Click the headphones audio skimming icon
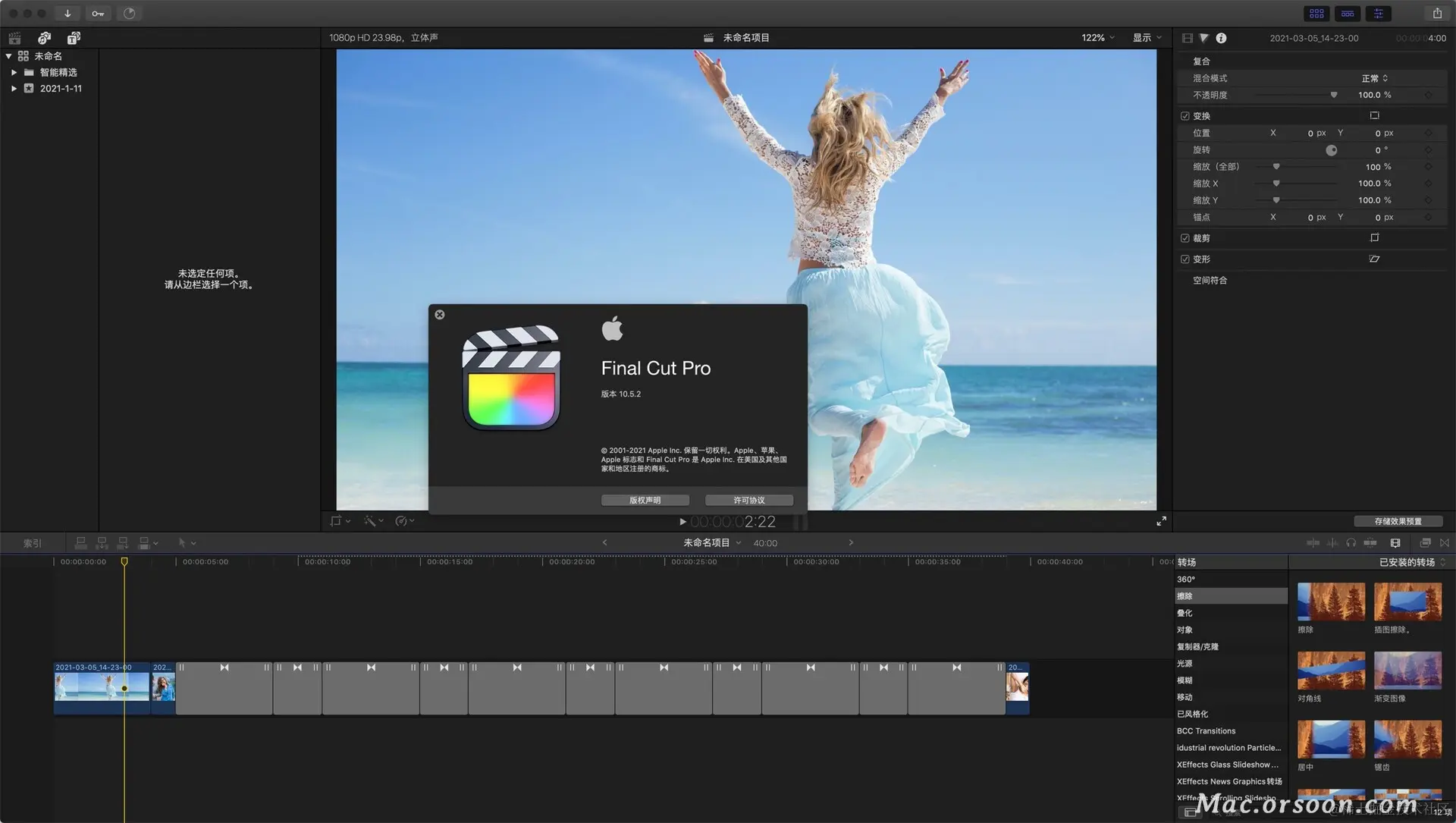 click(x=1351, y=543)
